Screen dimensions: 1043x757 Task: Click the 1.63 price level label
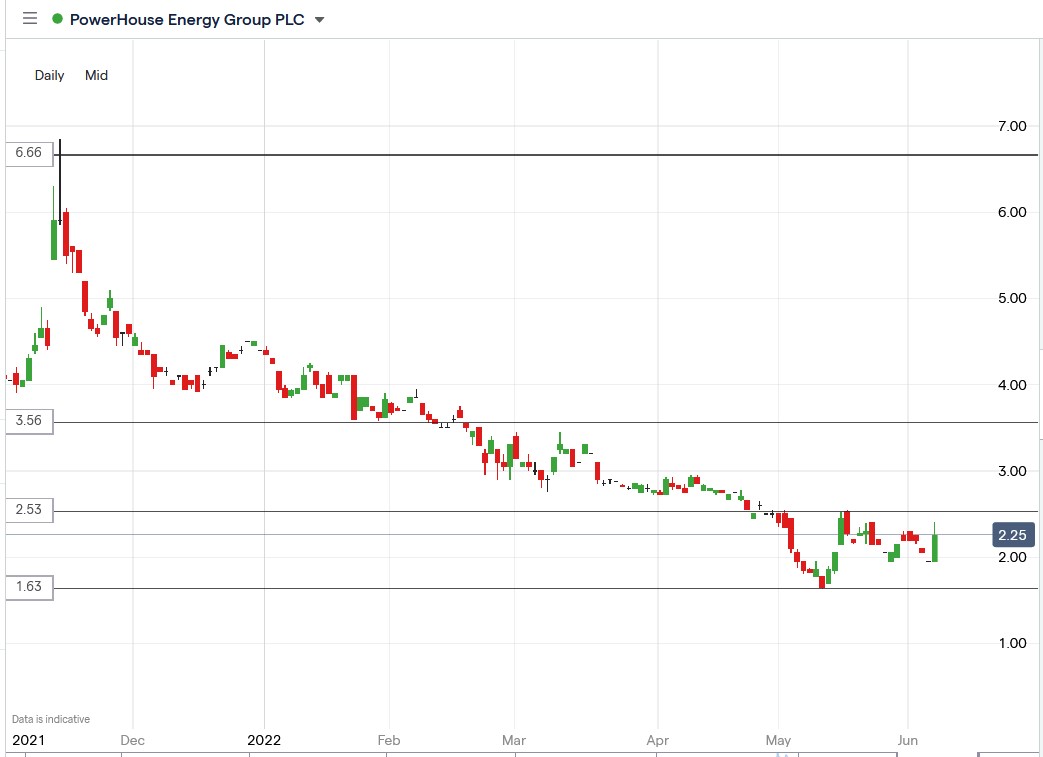point(27,588)
